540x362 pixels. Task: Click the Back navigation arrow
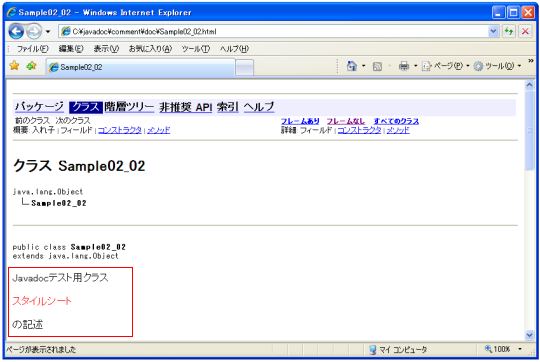16,32
